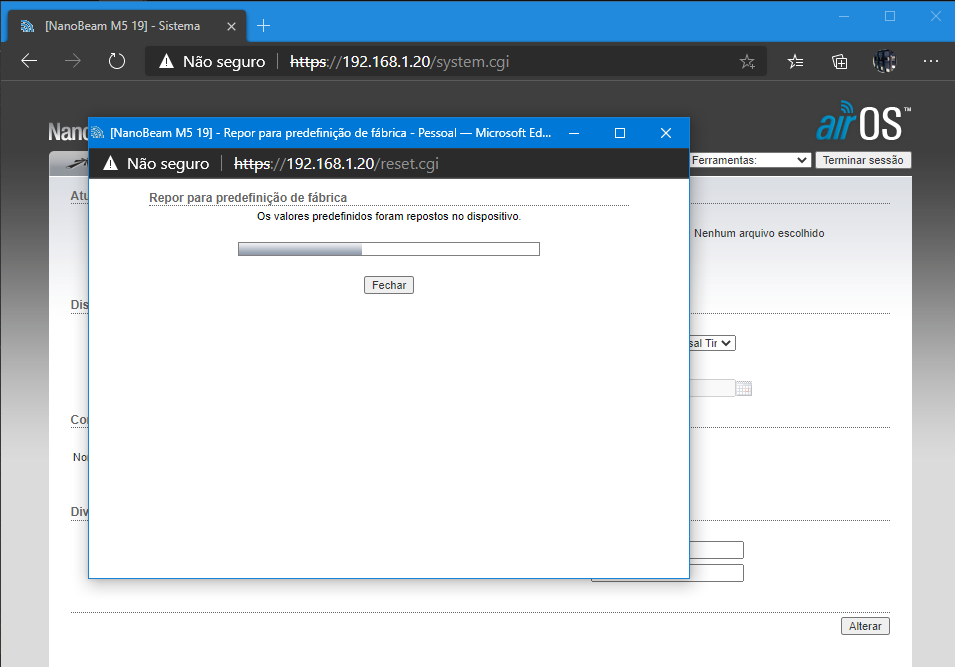Click the Repor para predefinição de fábrica heading
The width and height of the screenshot is (955, 667).
248,197
